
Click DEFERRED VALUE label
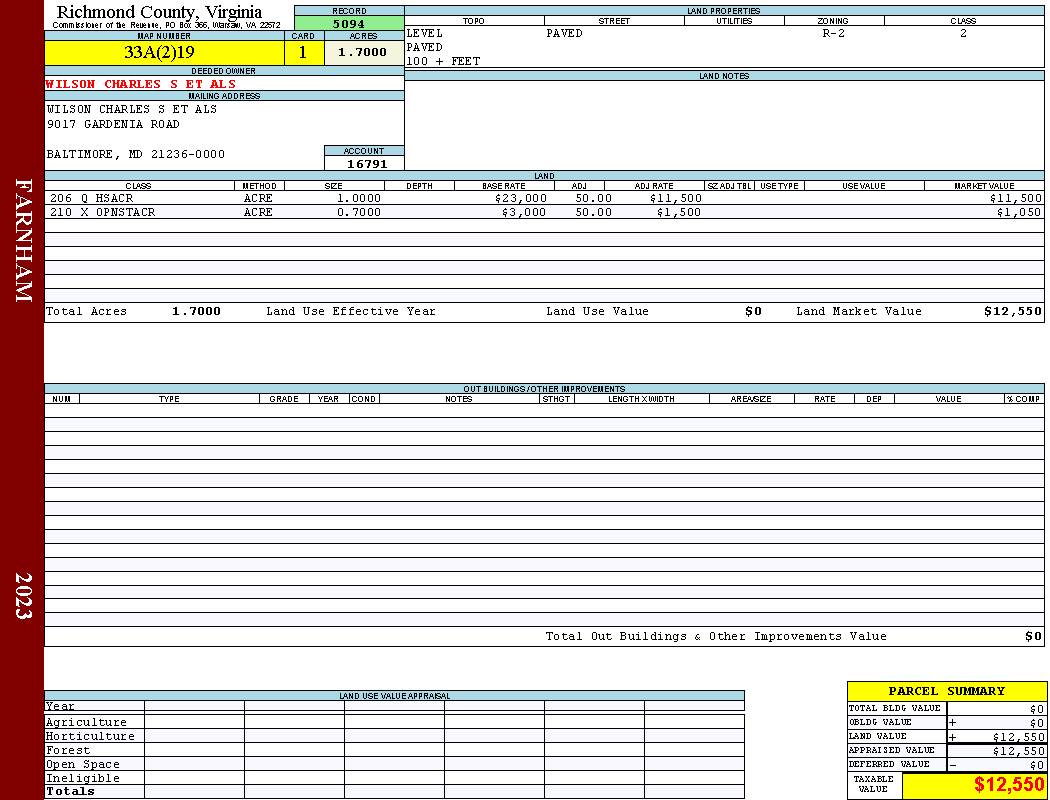889,765
